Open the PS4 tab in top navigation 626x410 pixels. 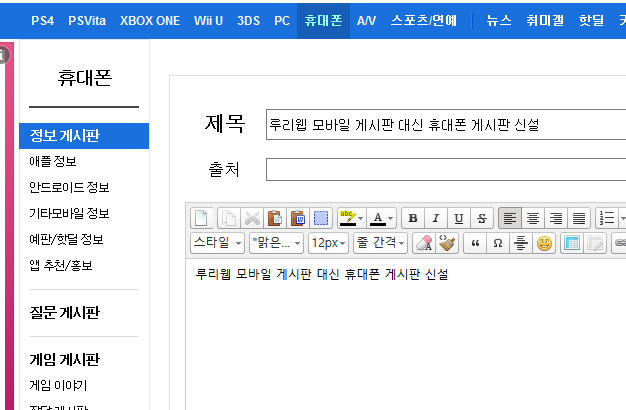click(43, 21)
